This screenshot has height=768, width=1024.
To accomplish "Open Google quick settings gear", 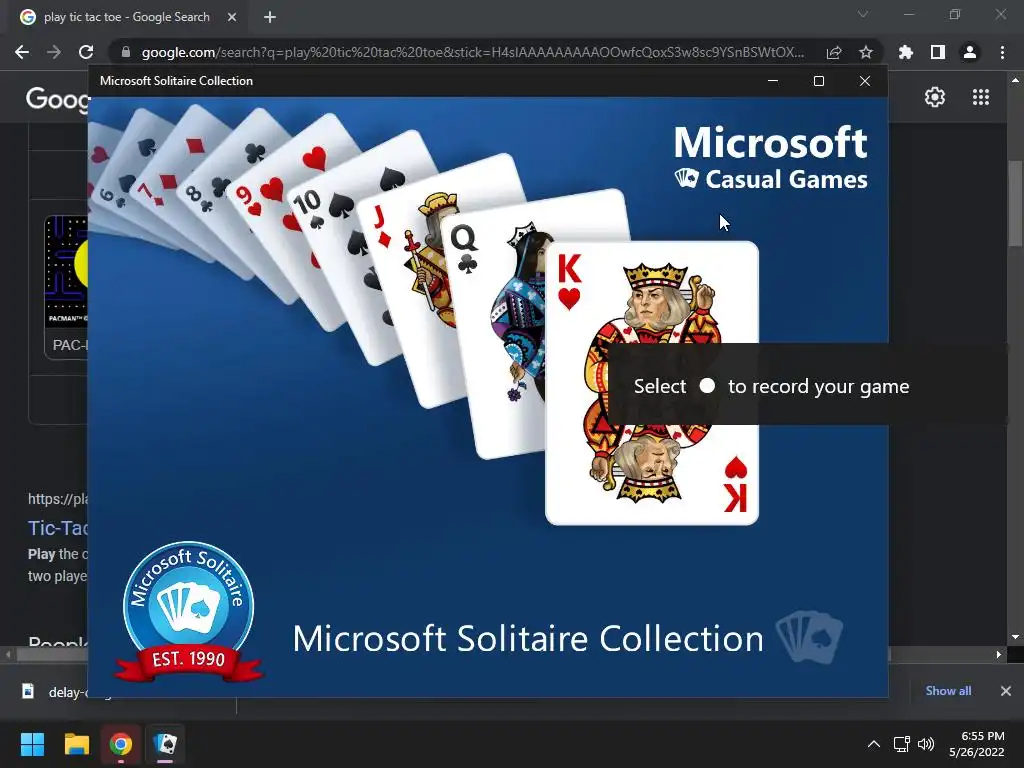I will (935, 97).
